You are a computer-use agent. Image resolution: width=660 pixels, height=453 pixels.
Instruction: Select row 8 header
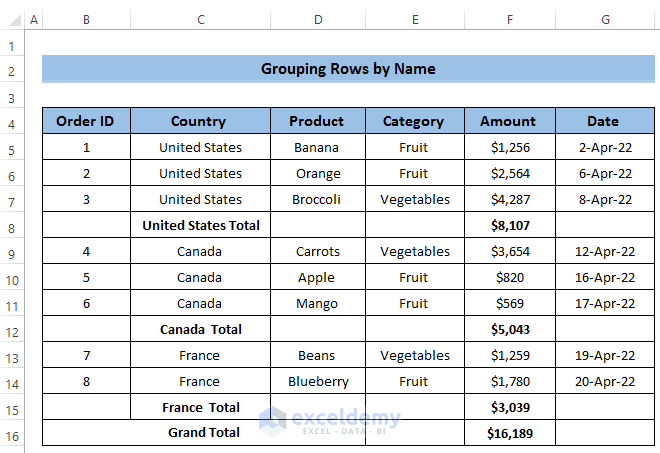13,226
